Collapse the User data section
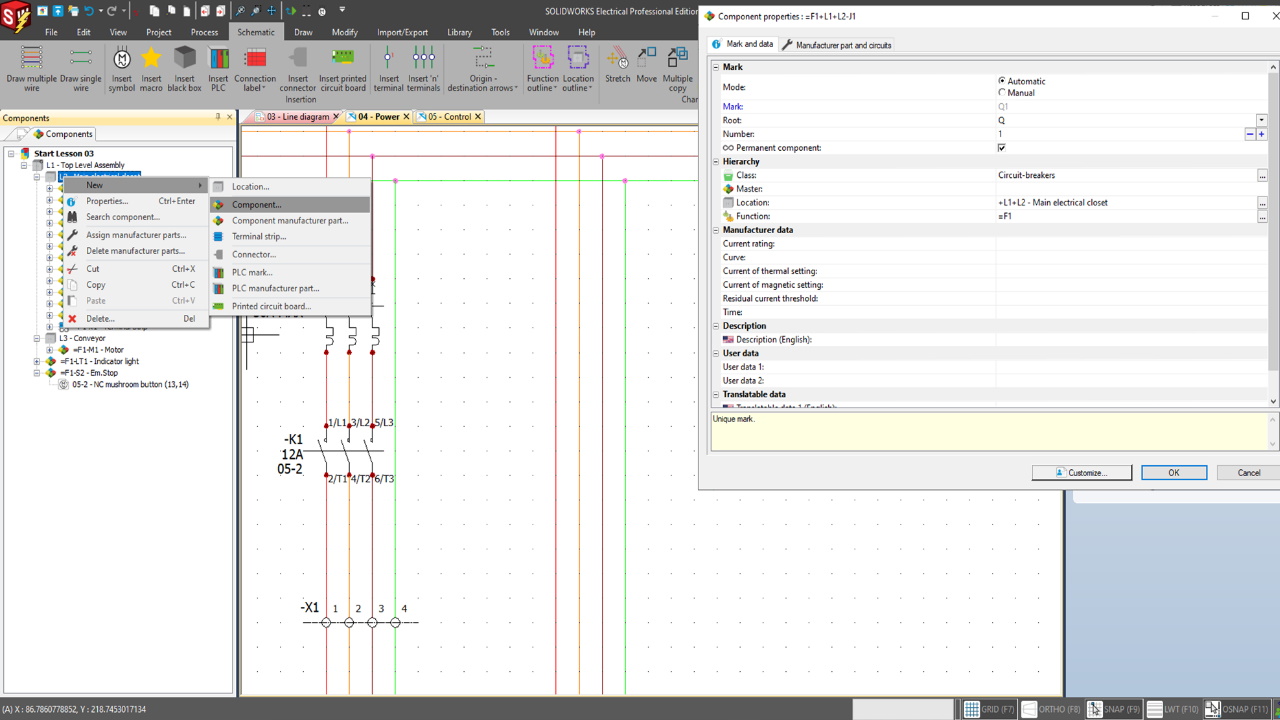Image resolution: width=1280 pixels, height=720 pixels. pyautogui.click(x=716, y=353)
